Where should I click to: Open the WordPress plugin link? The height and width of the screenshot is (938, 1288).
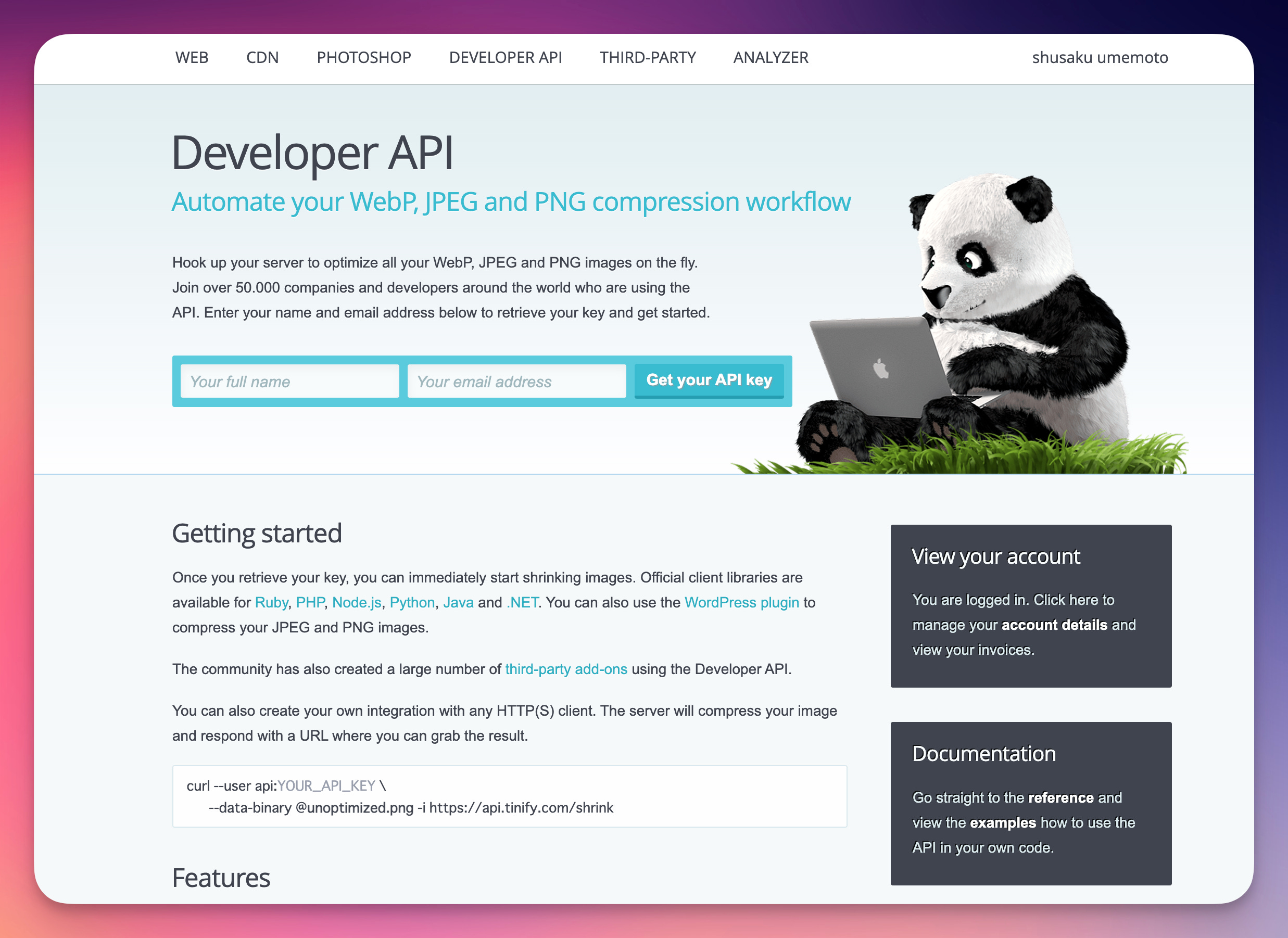pos(742,602)
